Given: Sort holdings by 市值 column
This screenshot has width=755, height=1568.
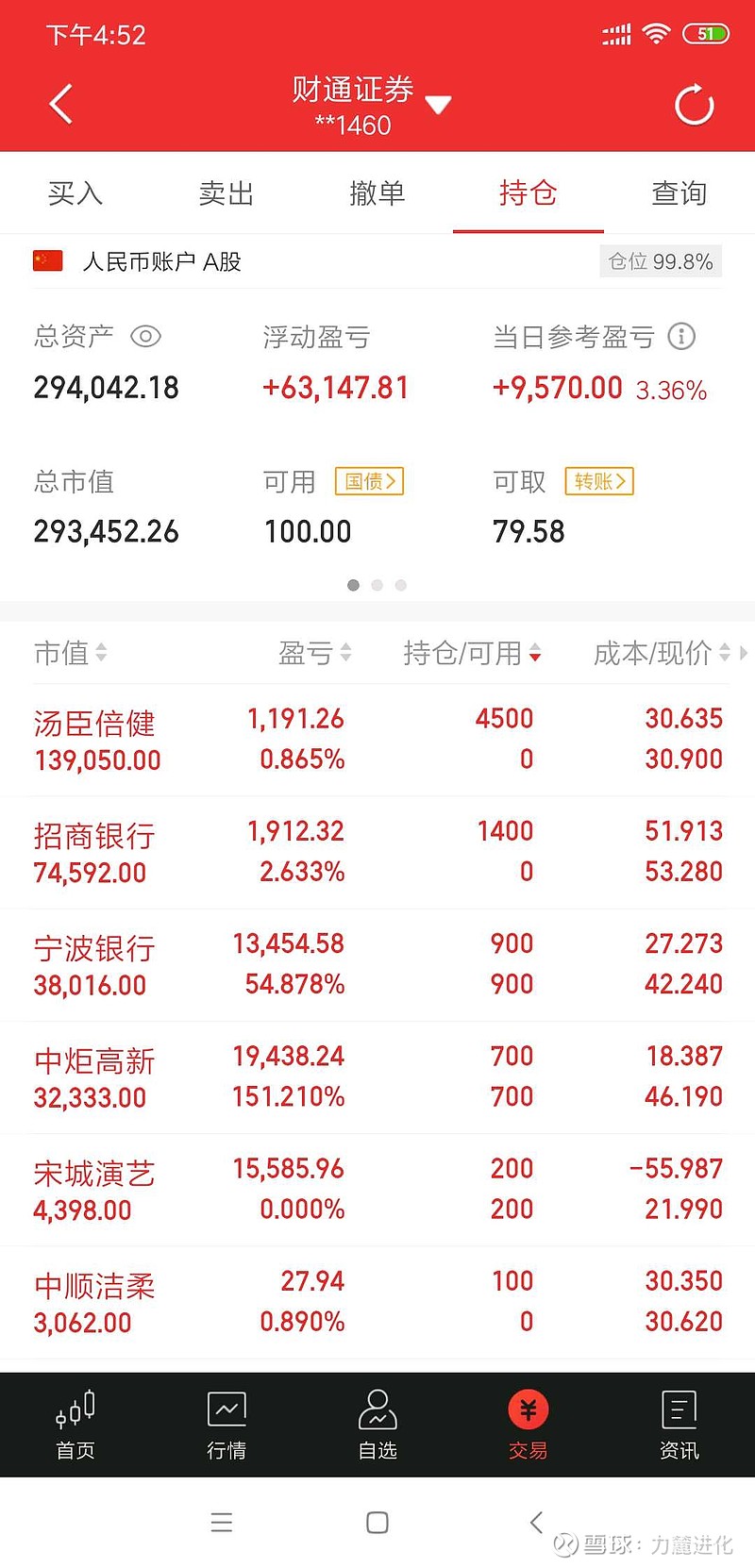Looking at the screenshot, I should click(x=71, y=653).
